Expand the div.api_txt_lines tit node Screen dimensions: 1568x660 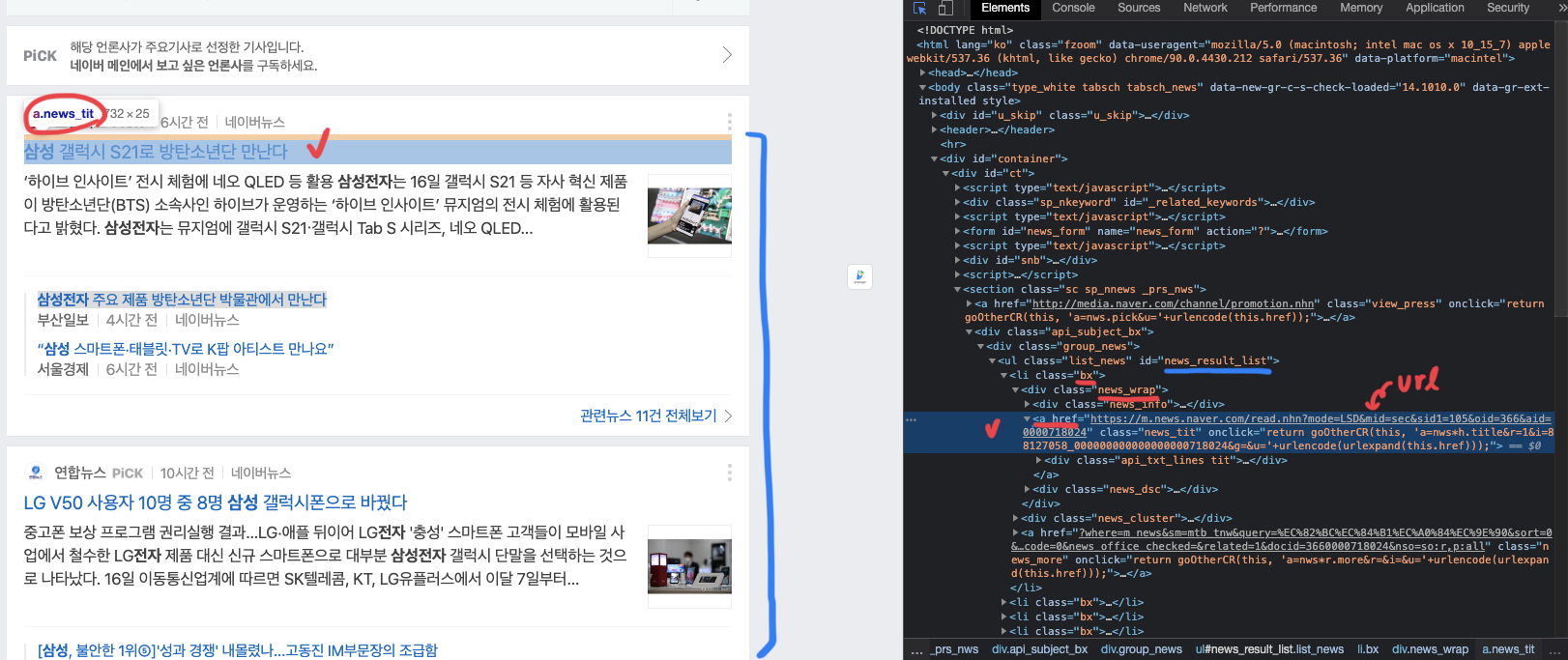click(x=1038, y=460)
